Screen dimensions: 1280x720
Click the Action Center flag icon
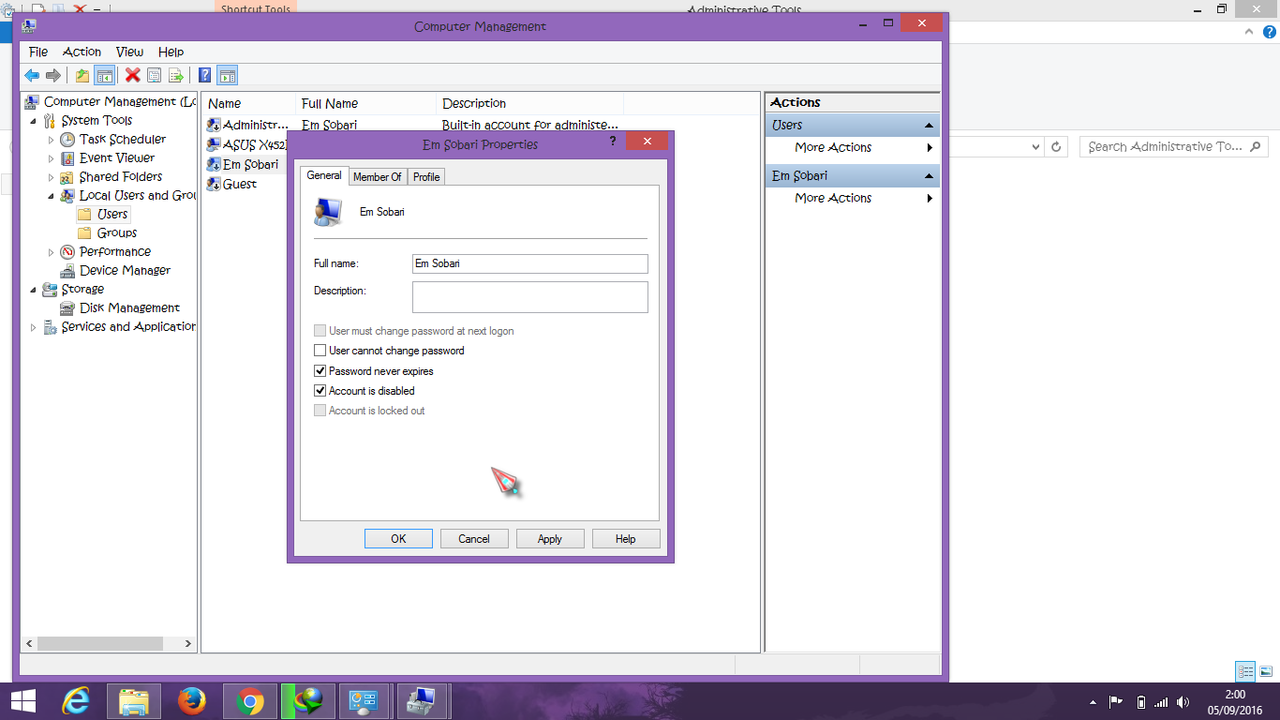pyautogui.click(x=1115, y=702)
